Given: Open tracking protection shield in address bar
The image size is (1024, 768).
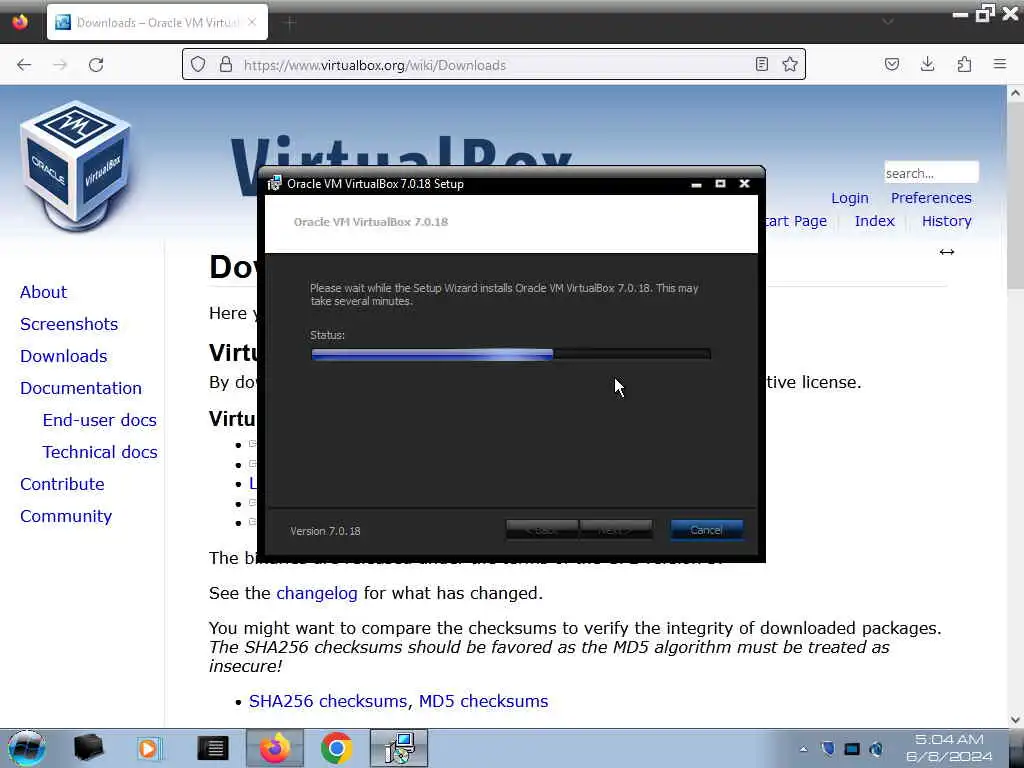Looking at the screenshot, I should (198, 65).
